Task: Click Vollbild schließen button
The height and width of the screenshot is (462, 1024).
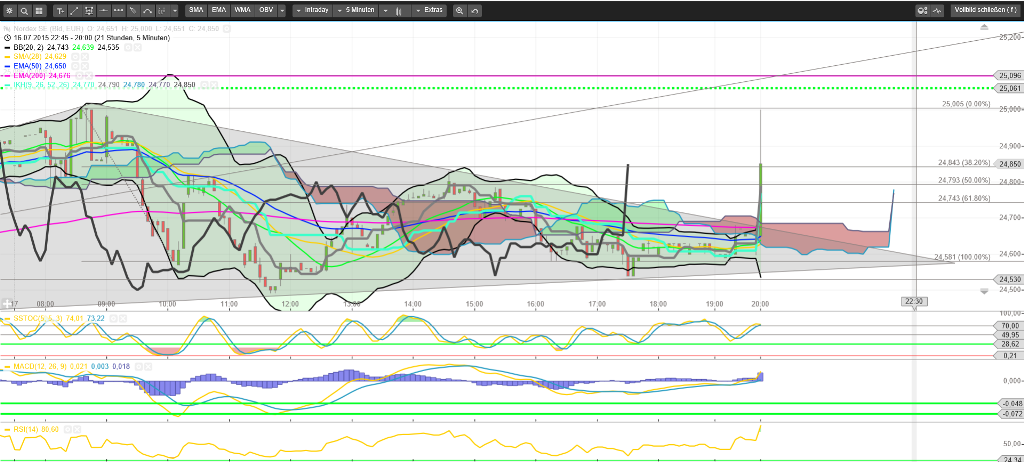Action: click(985, 10)
